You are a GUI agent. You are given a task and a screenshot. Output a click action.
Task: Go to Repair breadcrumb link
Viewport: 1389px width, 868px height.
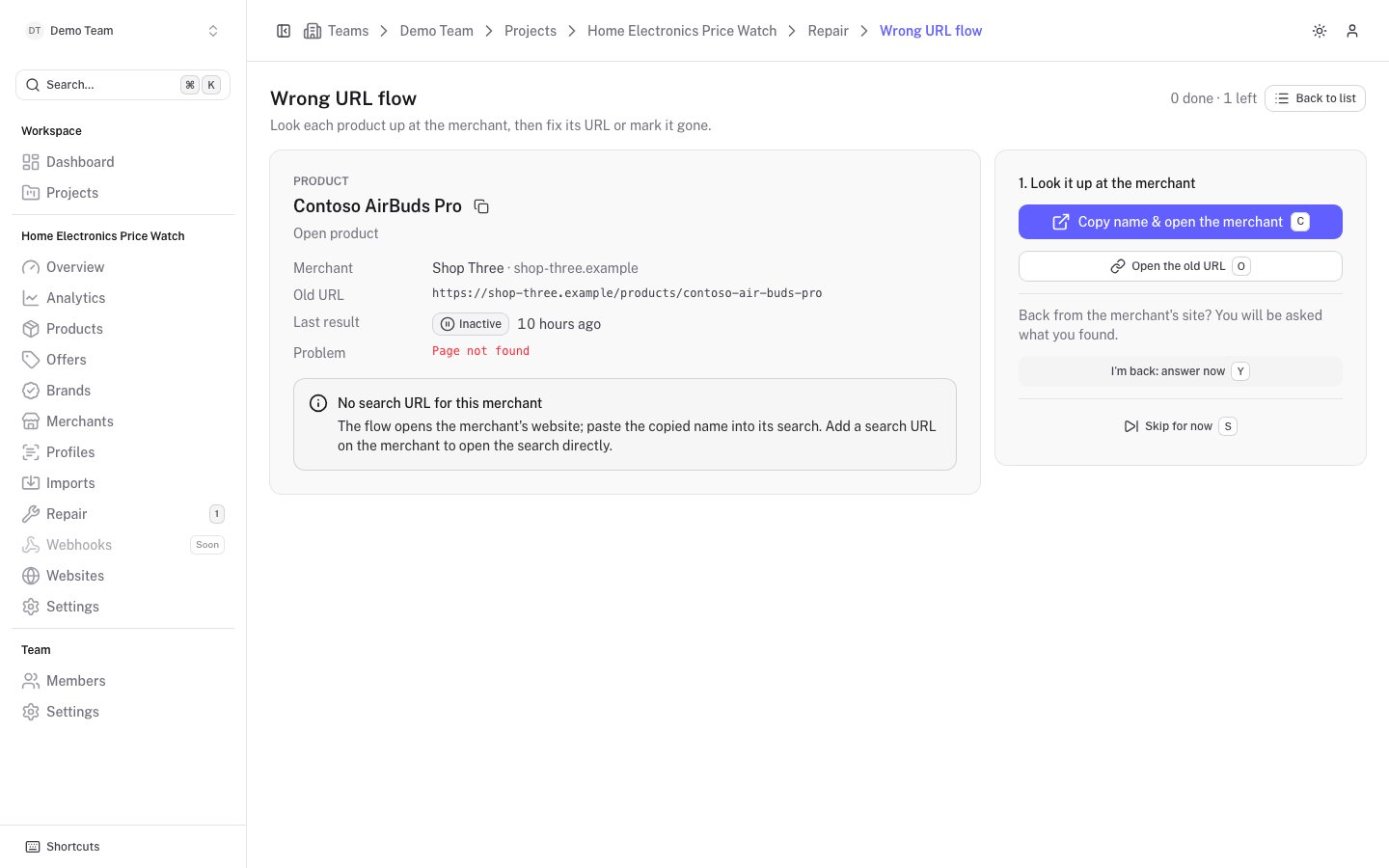[x=829, y=31]
